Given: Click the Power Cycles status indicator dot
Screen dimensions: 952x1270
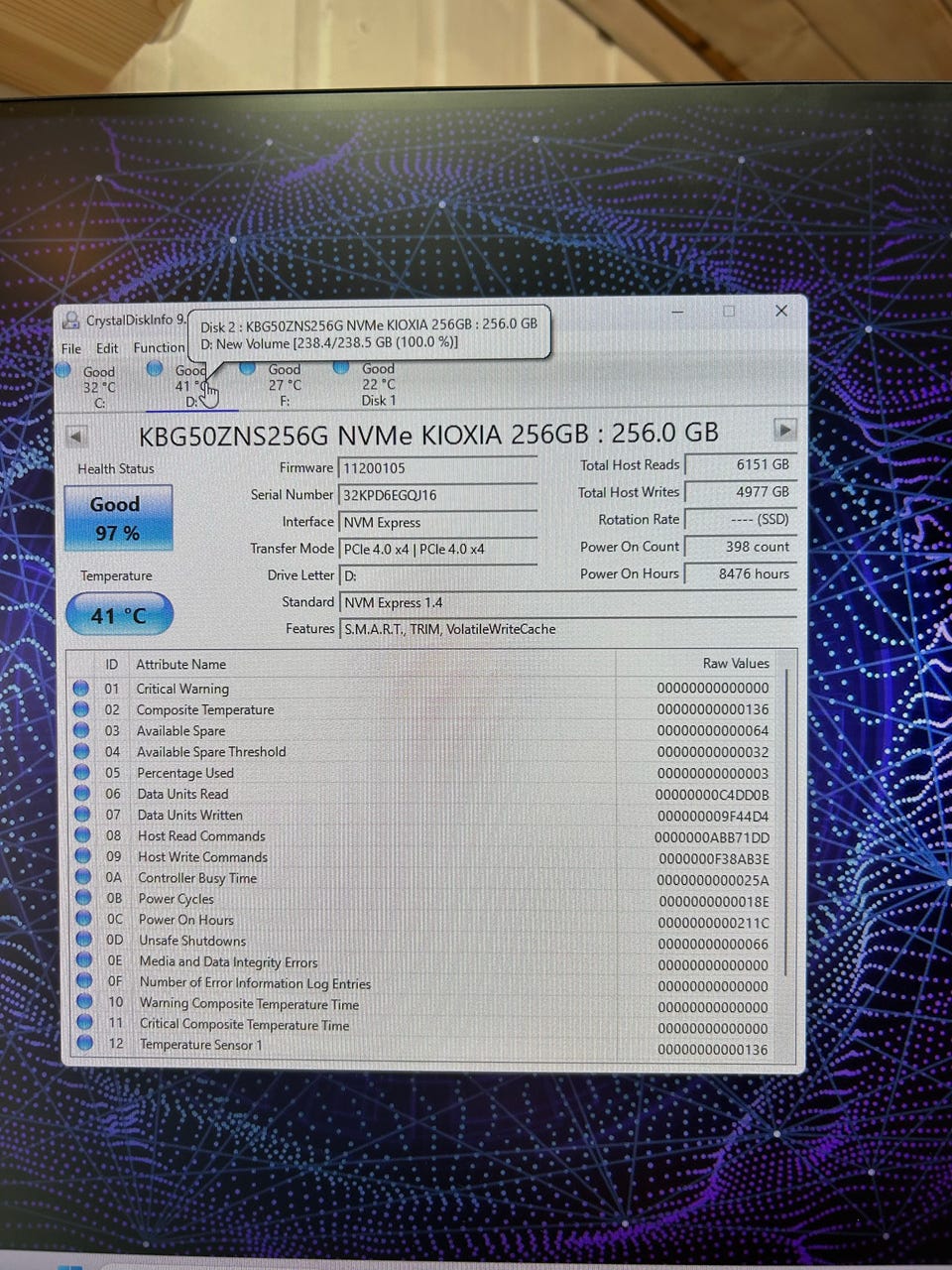Looking at the screenshot, I should click(x=83, y=898).
